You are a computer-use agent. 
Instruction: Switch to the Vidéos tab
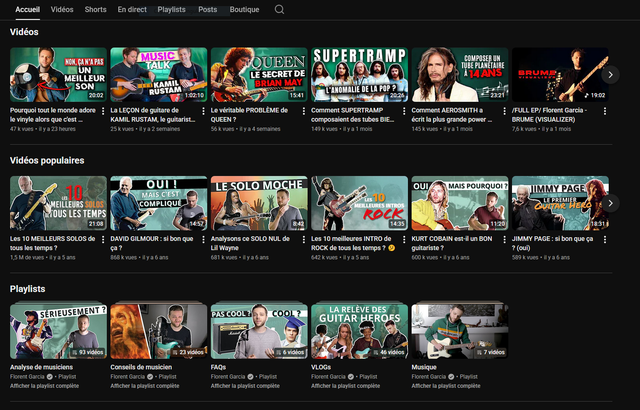tap(62, 9)
